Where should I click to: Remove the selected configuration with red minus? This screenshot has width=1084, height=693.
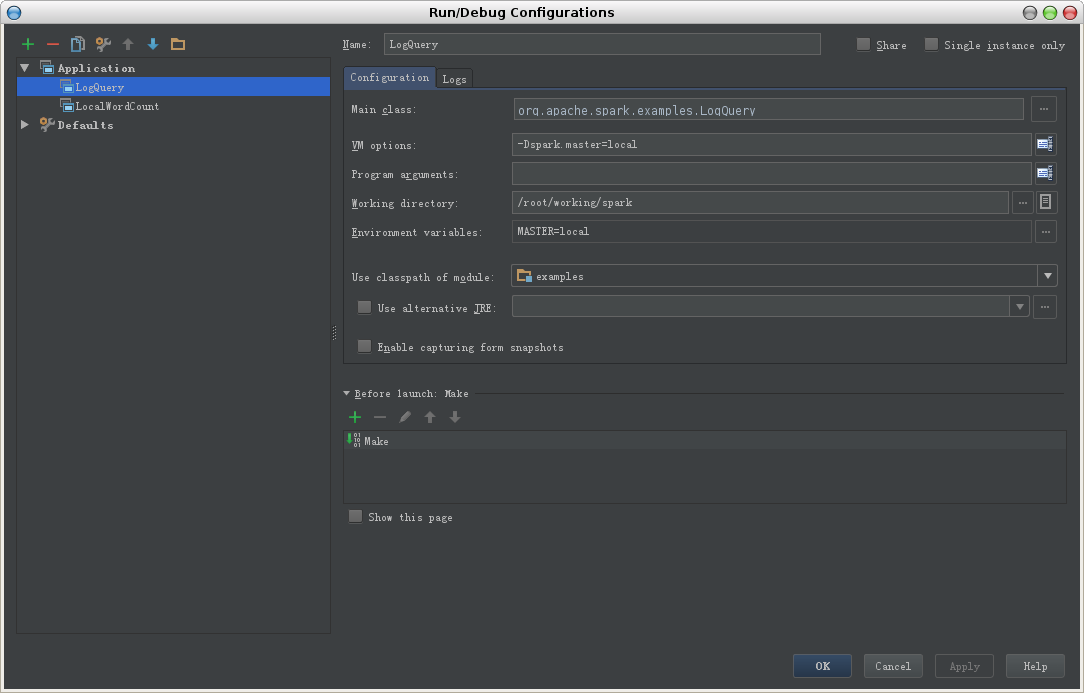point(53,44)
